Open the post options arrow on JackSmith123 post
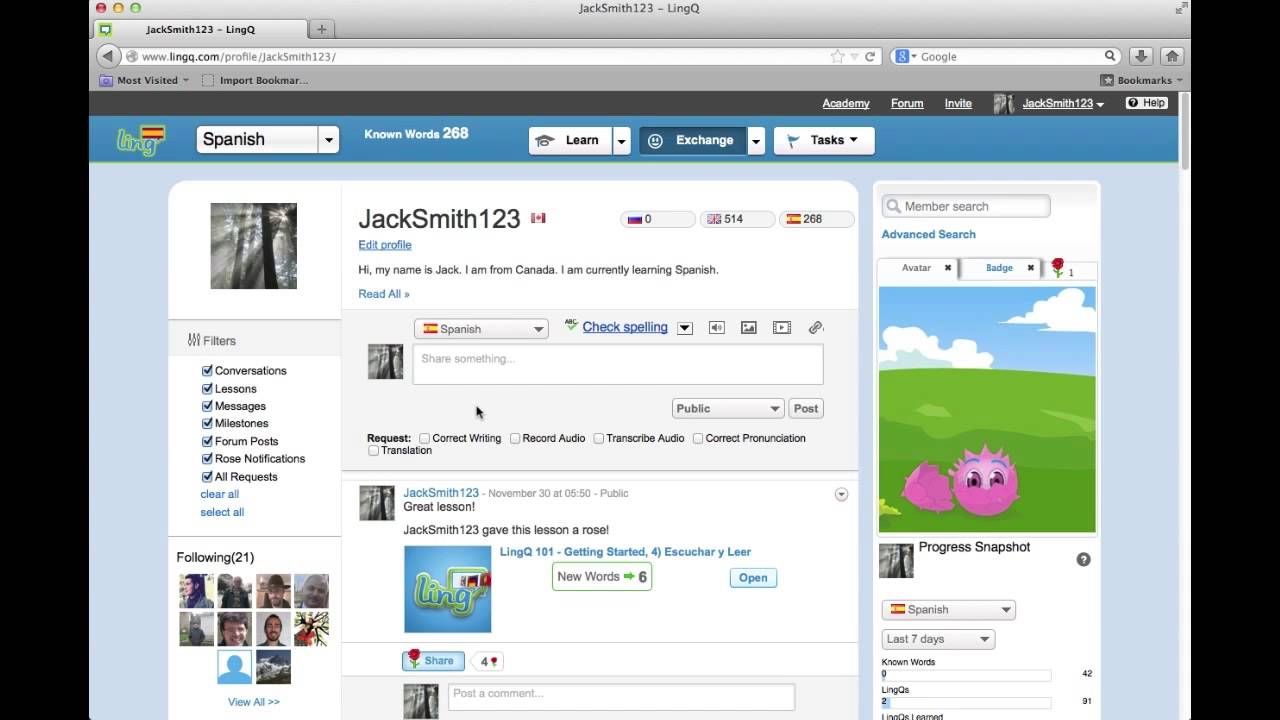Viewport: 1280px width, 720px height. click(x=841, y=494)
